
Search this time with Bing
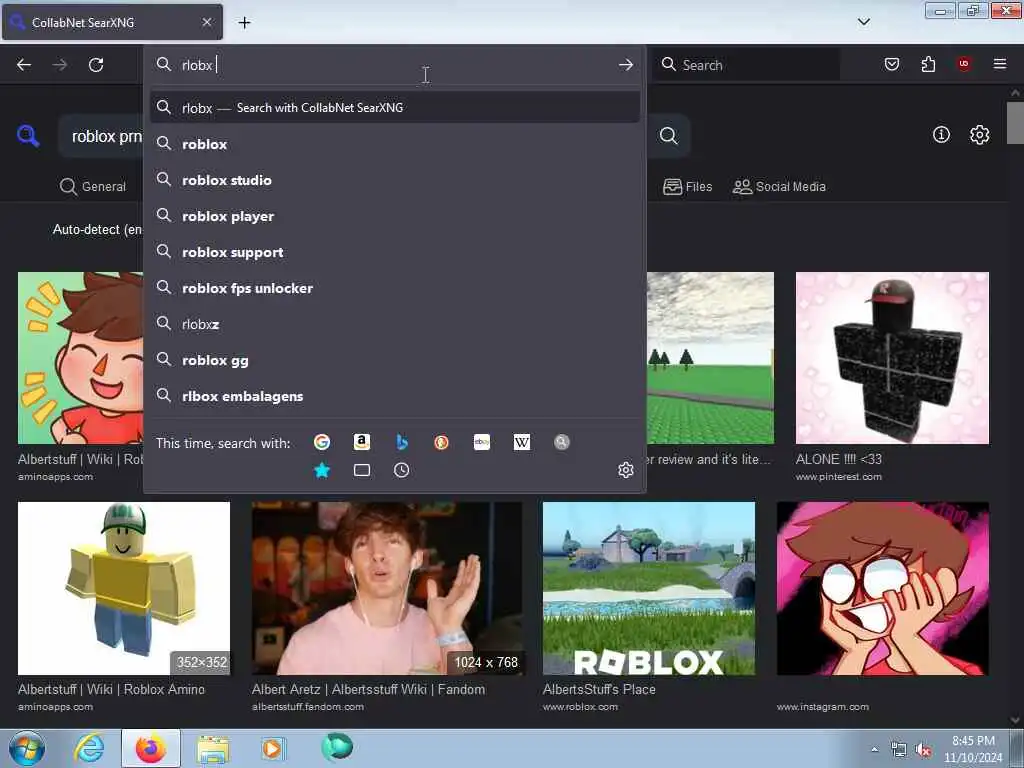[x=402, y=442]
